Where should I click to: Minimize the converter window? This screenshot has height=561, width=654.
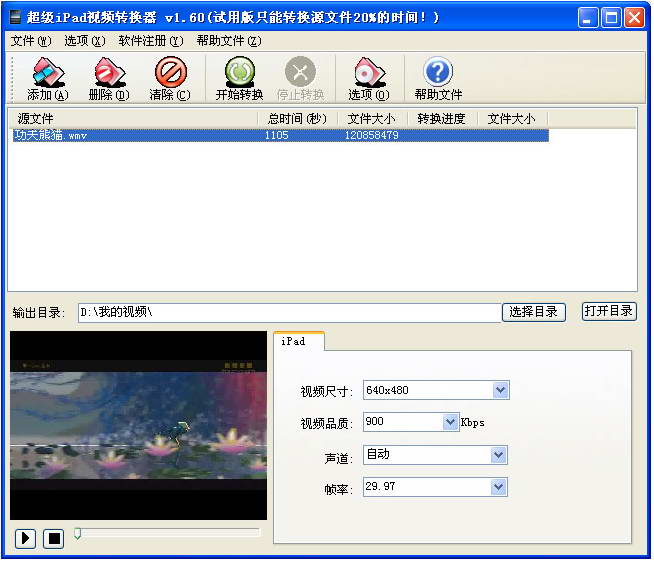click(x=588, y=18)
